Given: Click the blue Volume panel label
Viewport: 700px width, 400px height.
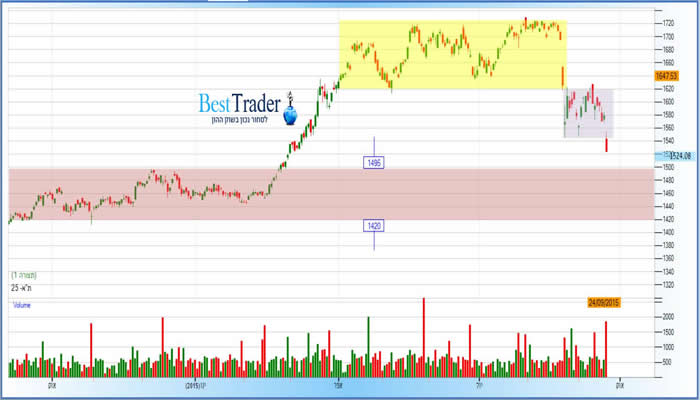Looking at the screenshot, I should point(21,305).
